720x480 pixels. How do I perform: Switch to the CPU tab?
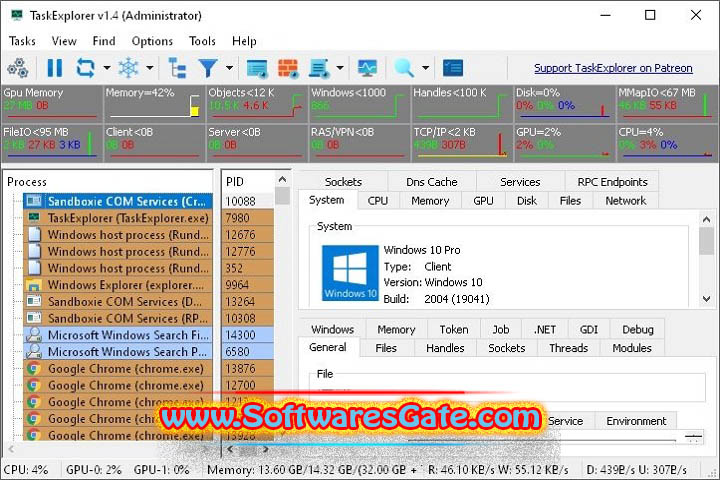click(377, 201)
